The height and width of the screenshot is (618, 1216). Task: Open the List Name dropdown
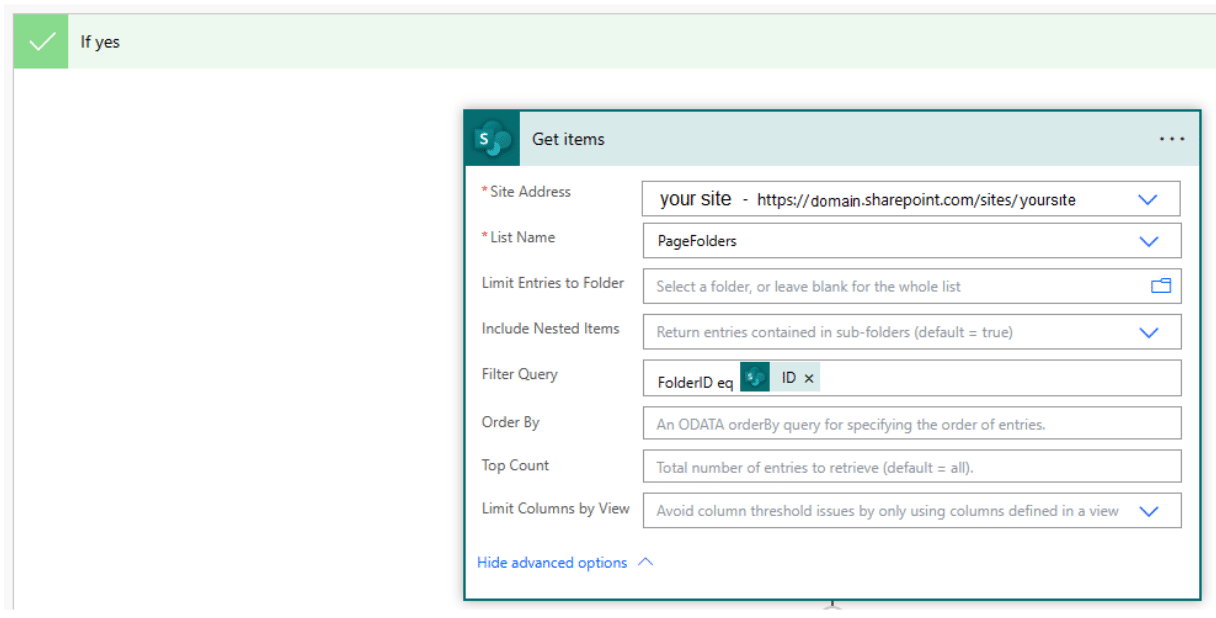pyautogui.click(x=1148, y=240)
